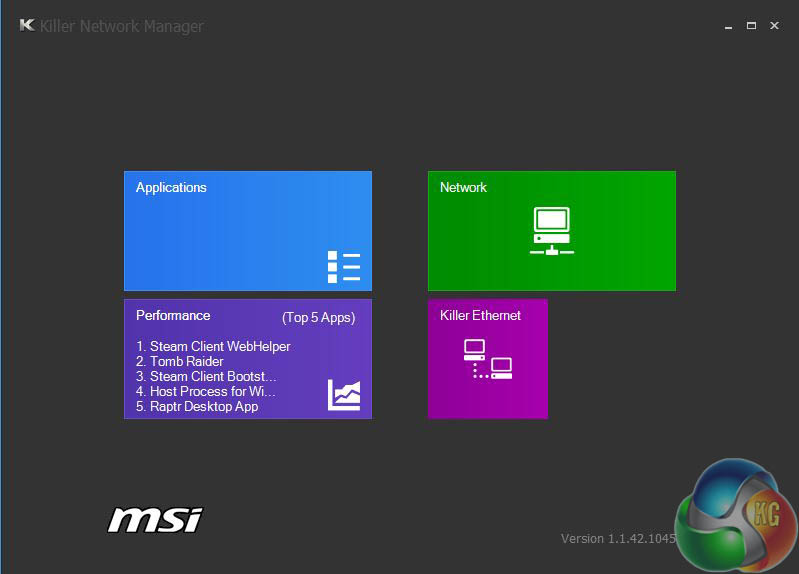This screenshot has width=799, height=574.
Task: Click the applications list icon
Action: coord(344,267)
